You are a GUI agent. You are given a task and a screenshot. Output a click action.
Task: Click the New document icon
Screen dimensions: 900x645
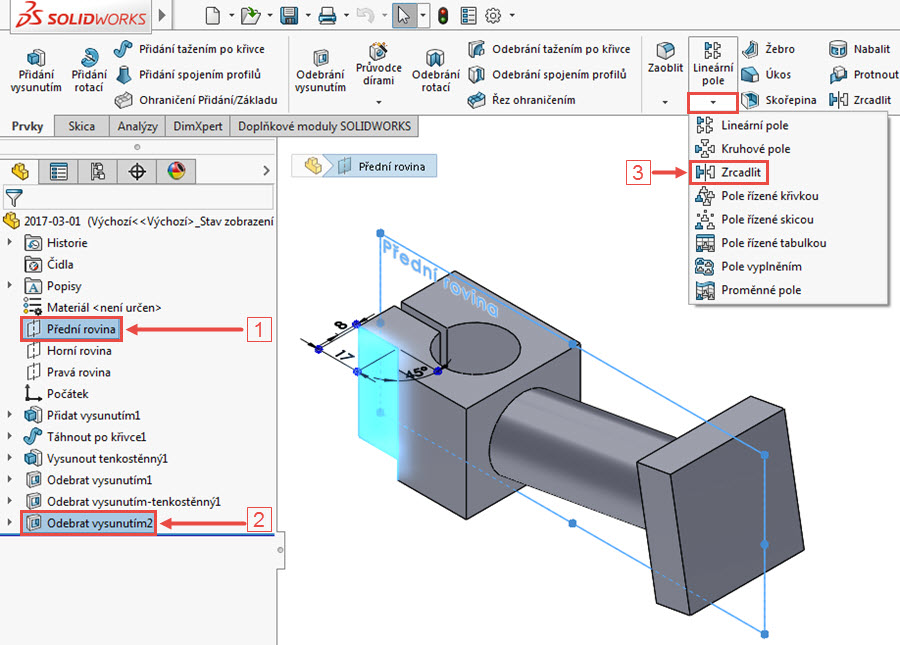coord(213,15)
